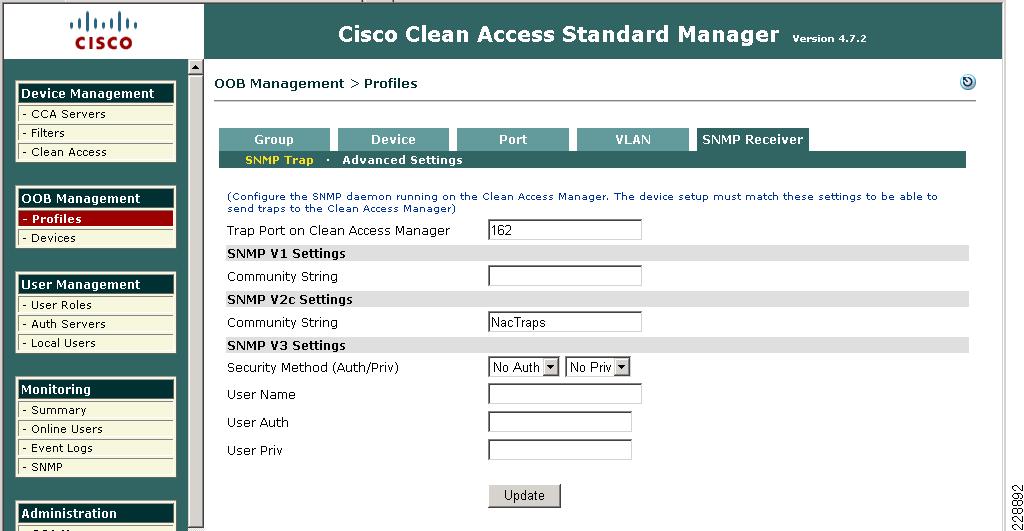Open Clean Access in the sidebar
1024x531 pixels.
(96, 152)
